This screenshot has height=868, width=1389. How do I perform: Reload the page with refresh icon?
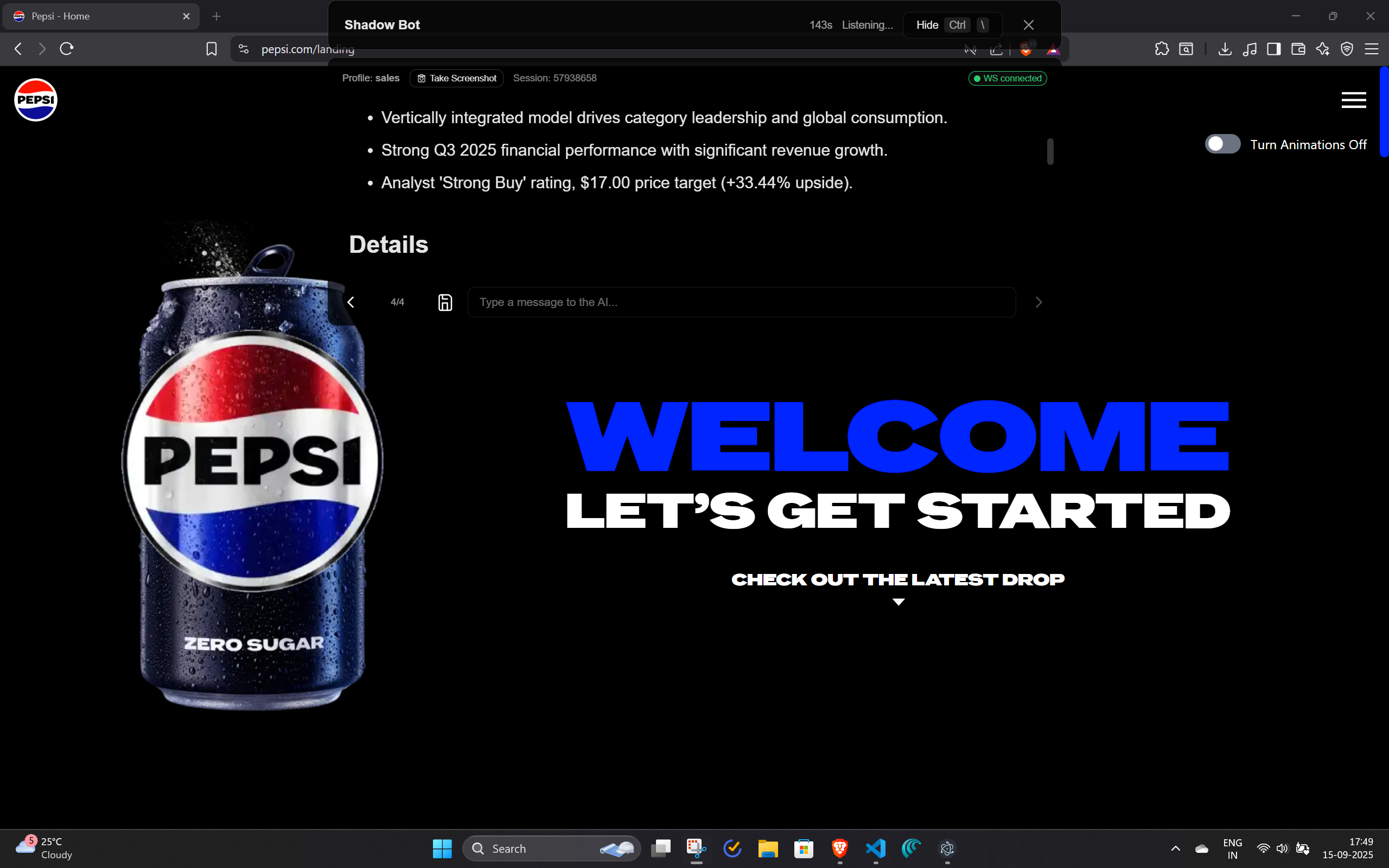tap(67, 49)
